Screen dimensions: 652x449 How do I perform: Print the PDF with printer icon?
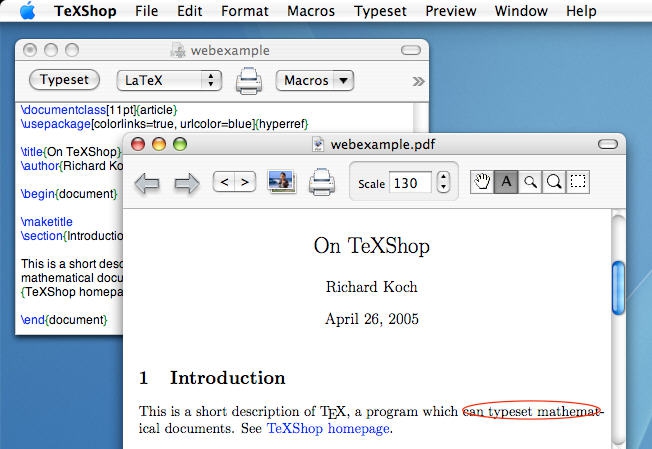point(322,182)
